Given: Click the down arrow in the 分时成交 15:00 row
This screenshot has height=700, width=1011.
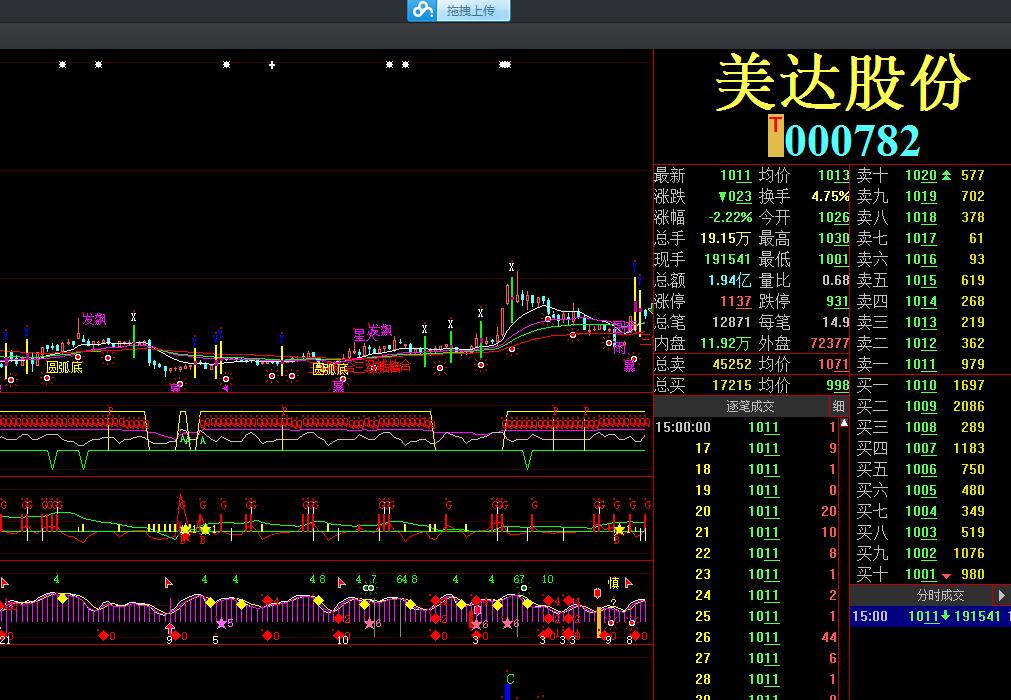Looking at the screenshot, I should 945,616.
